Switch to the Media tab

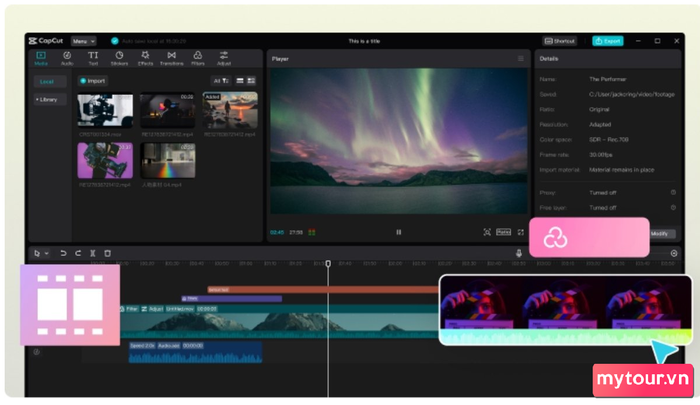click(41, 58)
